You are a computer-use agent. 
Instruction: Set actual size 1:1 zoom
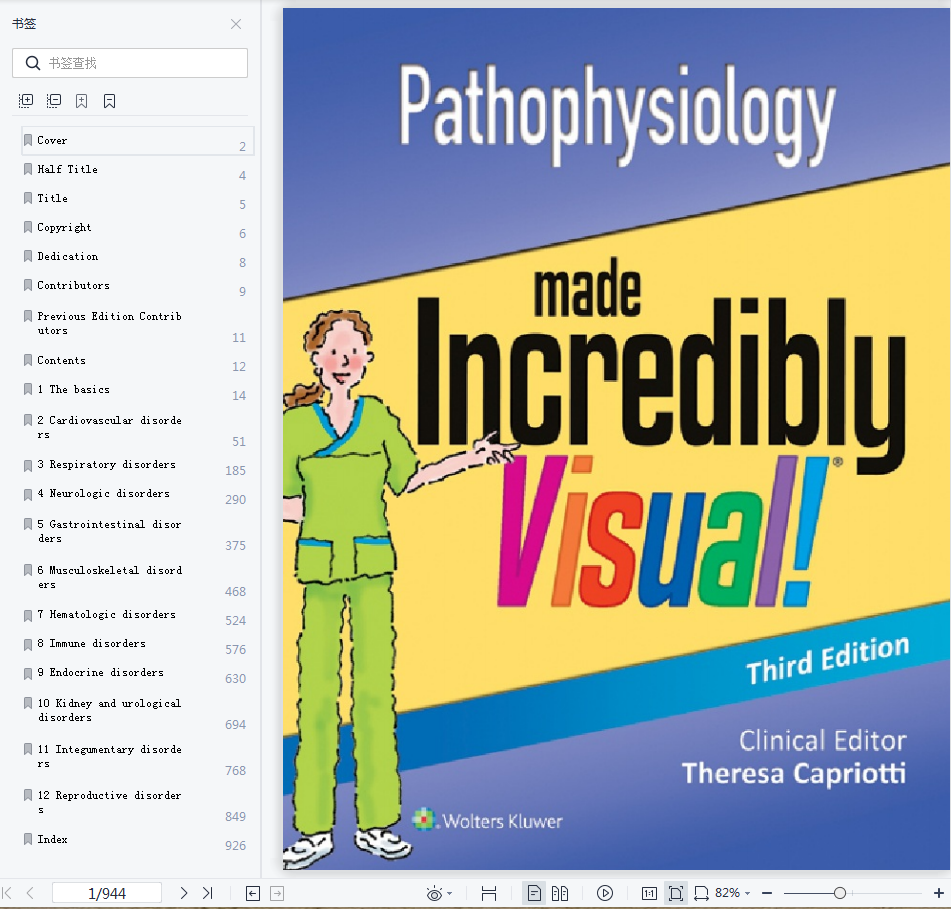649,893
